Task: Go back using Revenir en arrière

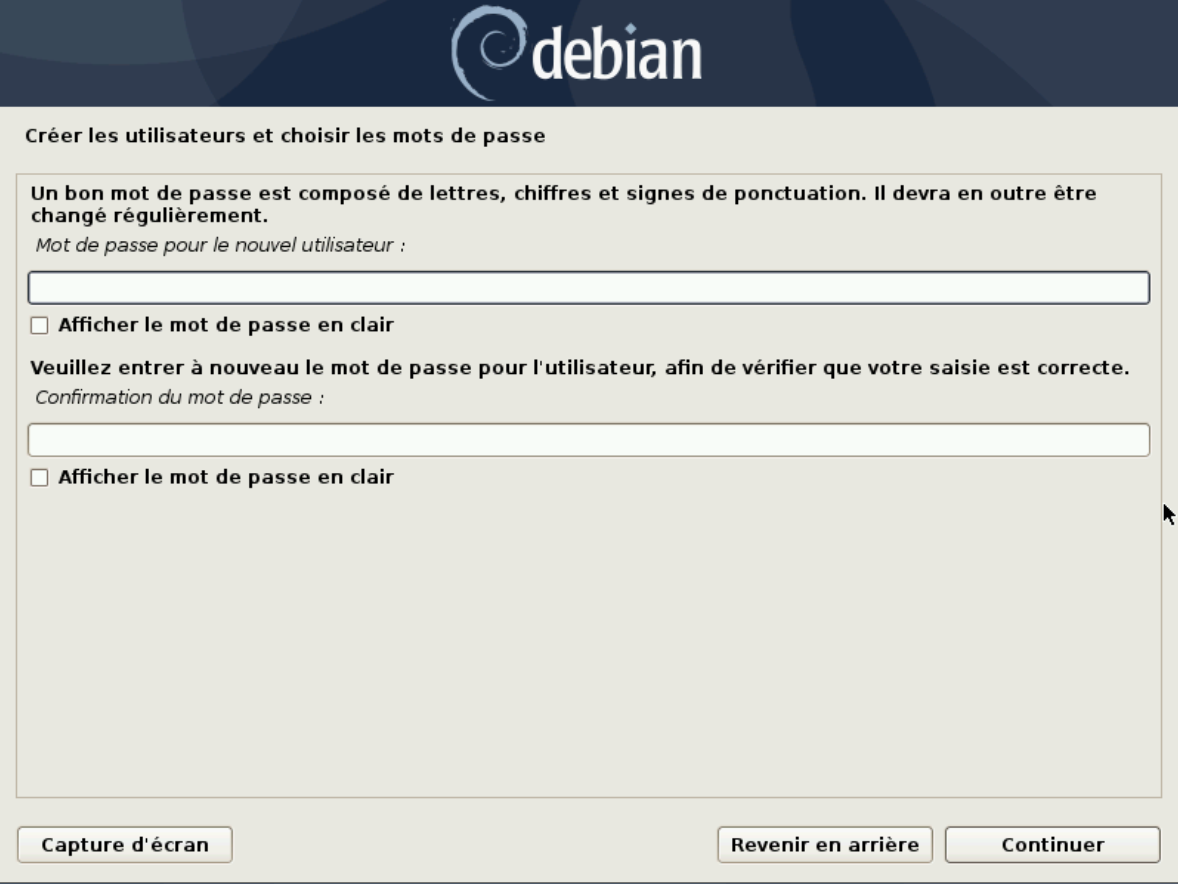Action: (x=825, y=845)
